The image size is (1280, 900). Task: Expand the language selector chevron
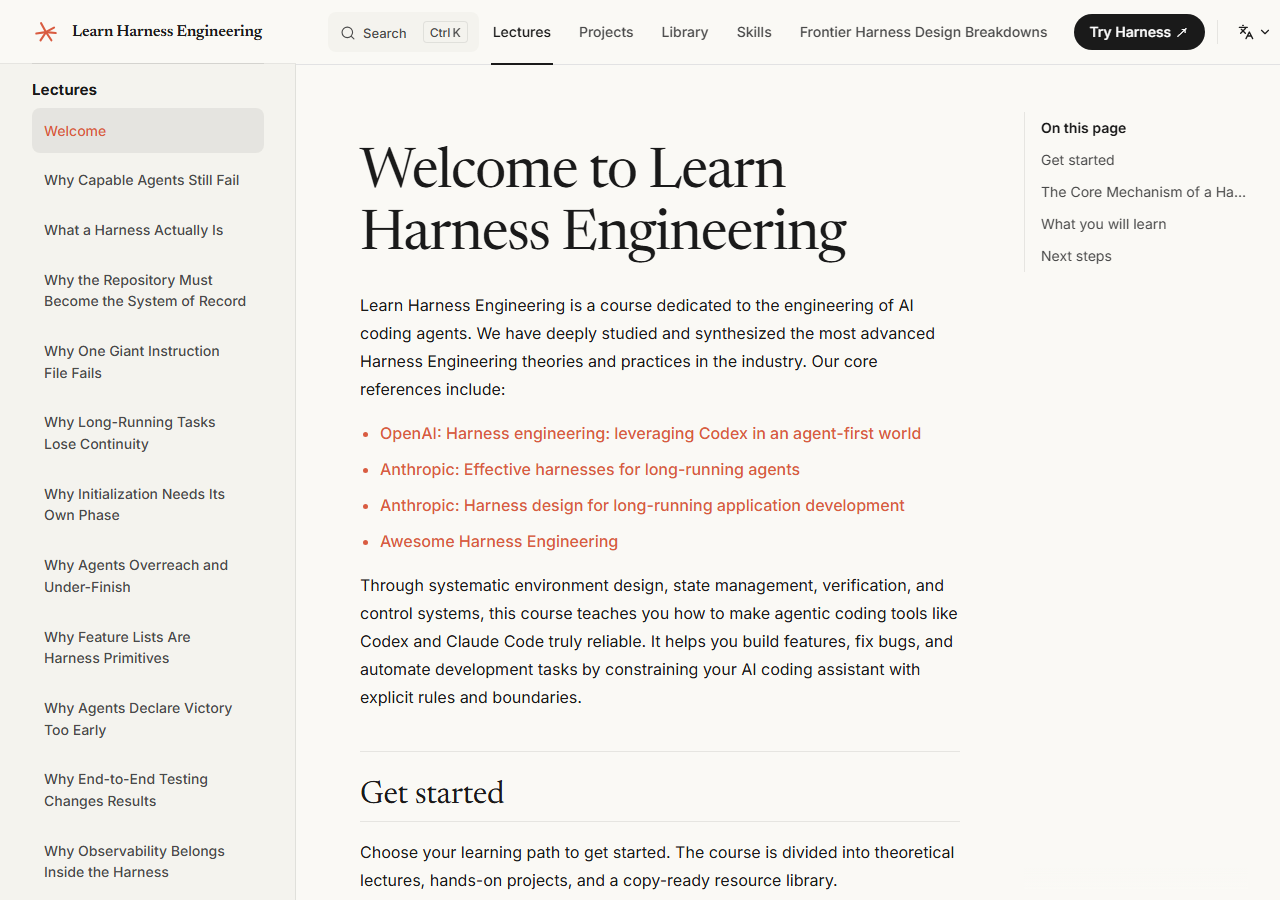pos(1265,32)
